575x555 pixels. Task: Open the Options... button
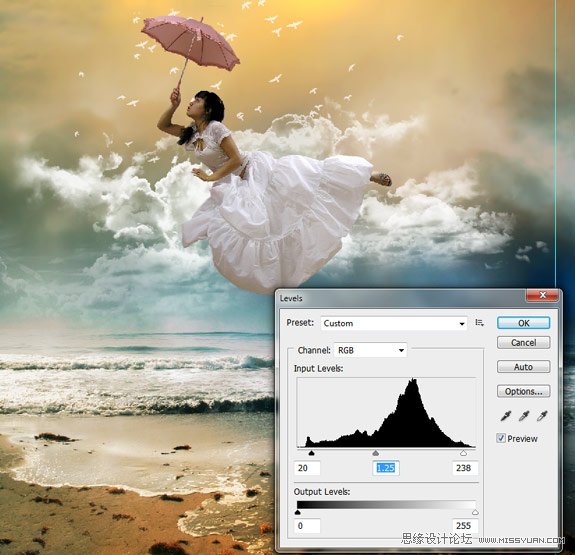[x=523, y=391]
